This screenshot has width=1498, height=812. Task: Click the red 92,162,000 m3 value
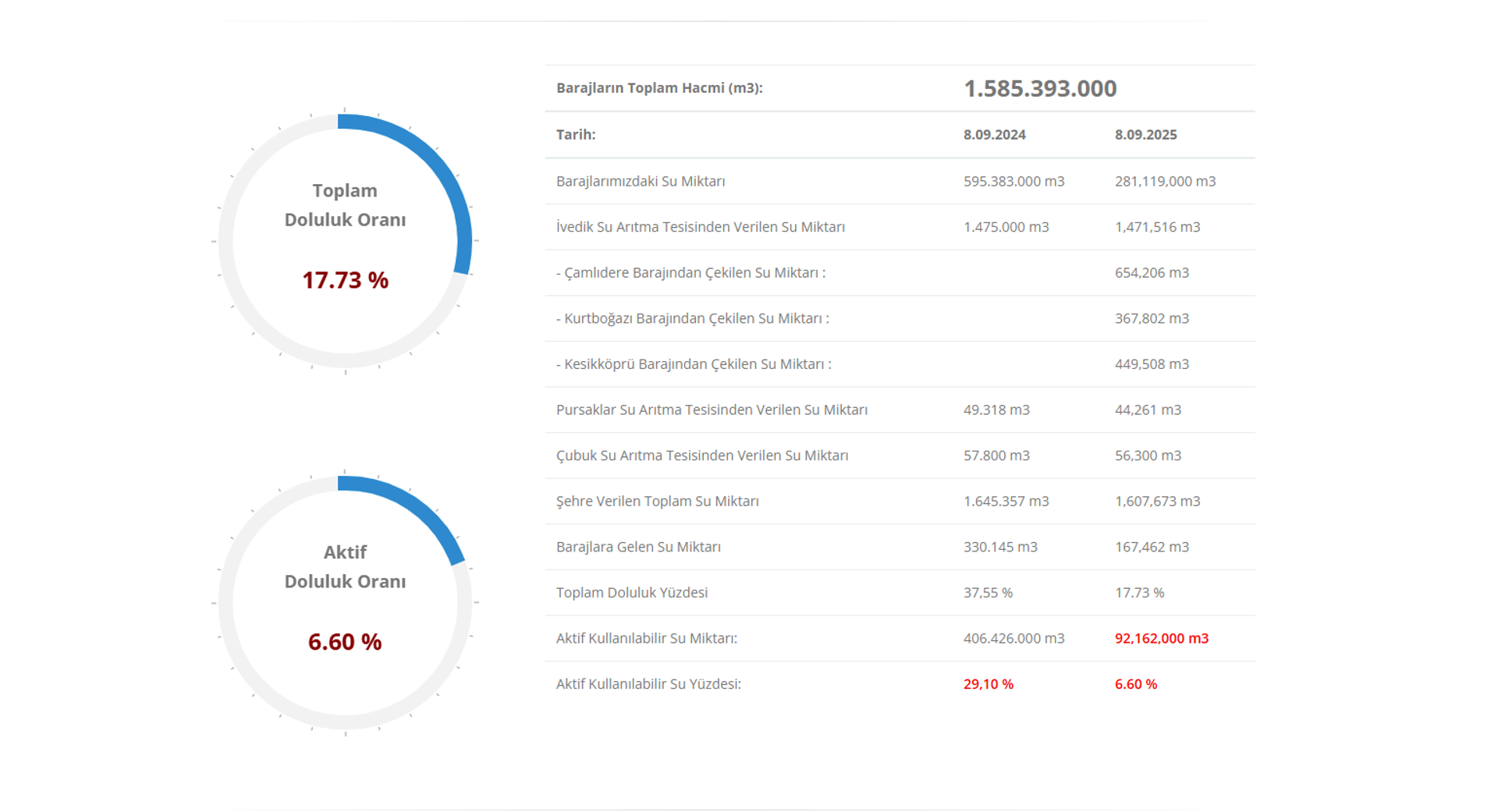click(x=1161, y=639)
